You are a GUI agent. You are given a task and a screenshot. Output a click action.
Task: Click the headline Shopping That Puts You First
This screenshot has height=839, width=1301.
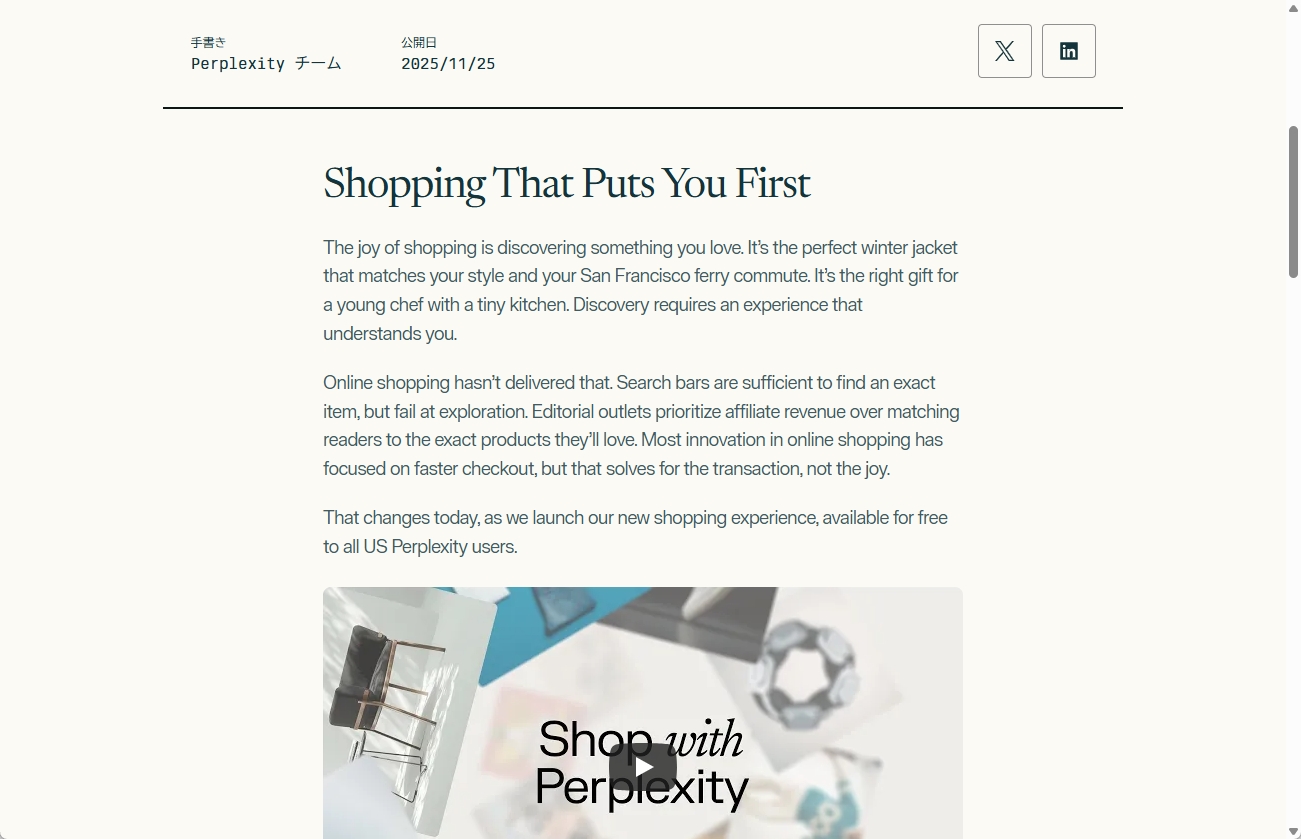566,183
